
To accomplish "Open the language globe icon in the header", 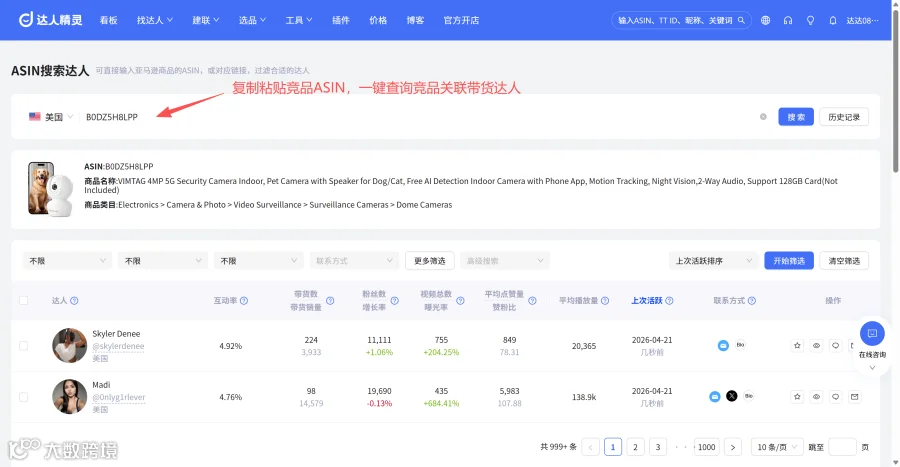I will point(765,20).
